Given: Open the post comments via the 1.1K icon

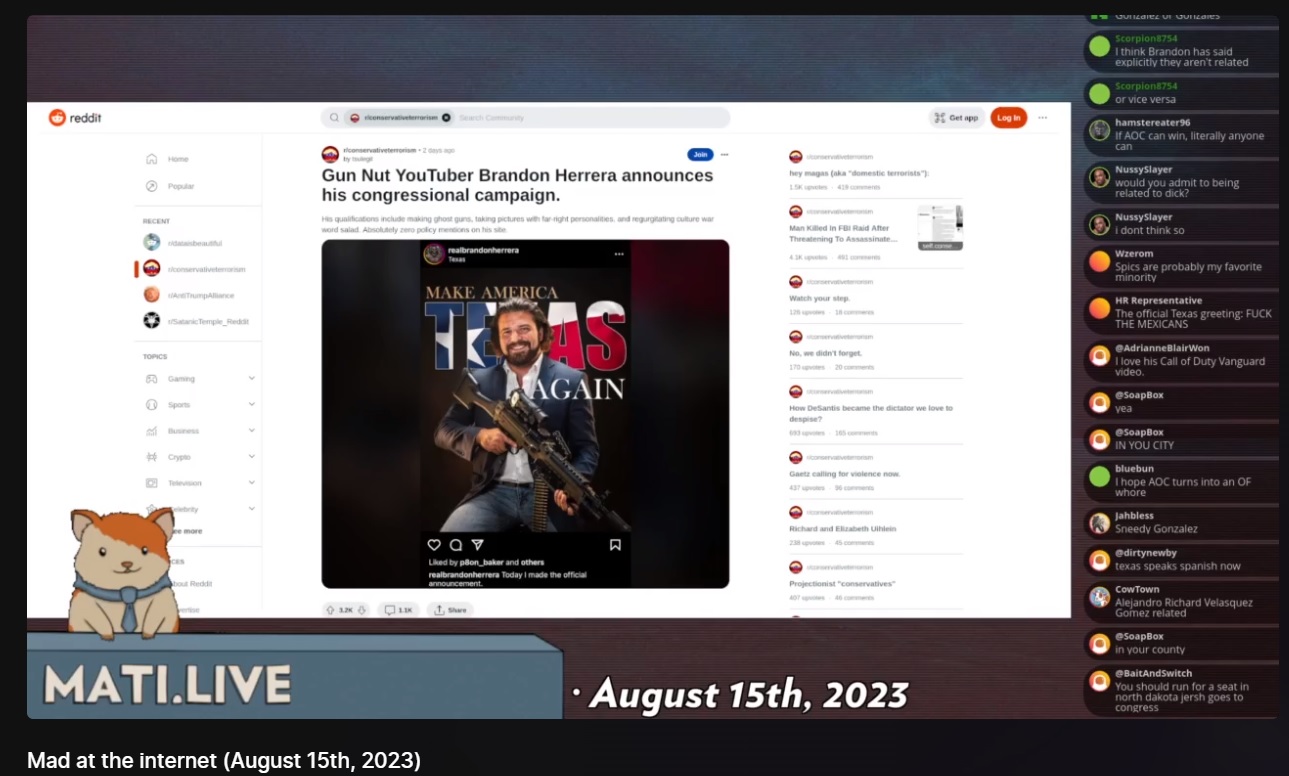Looking at the screenshot, I should pos(398,609).
